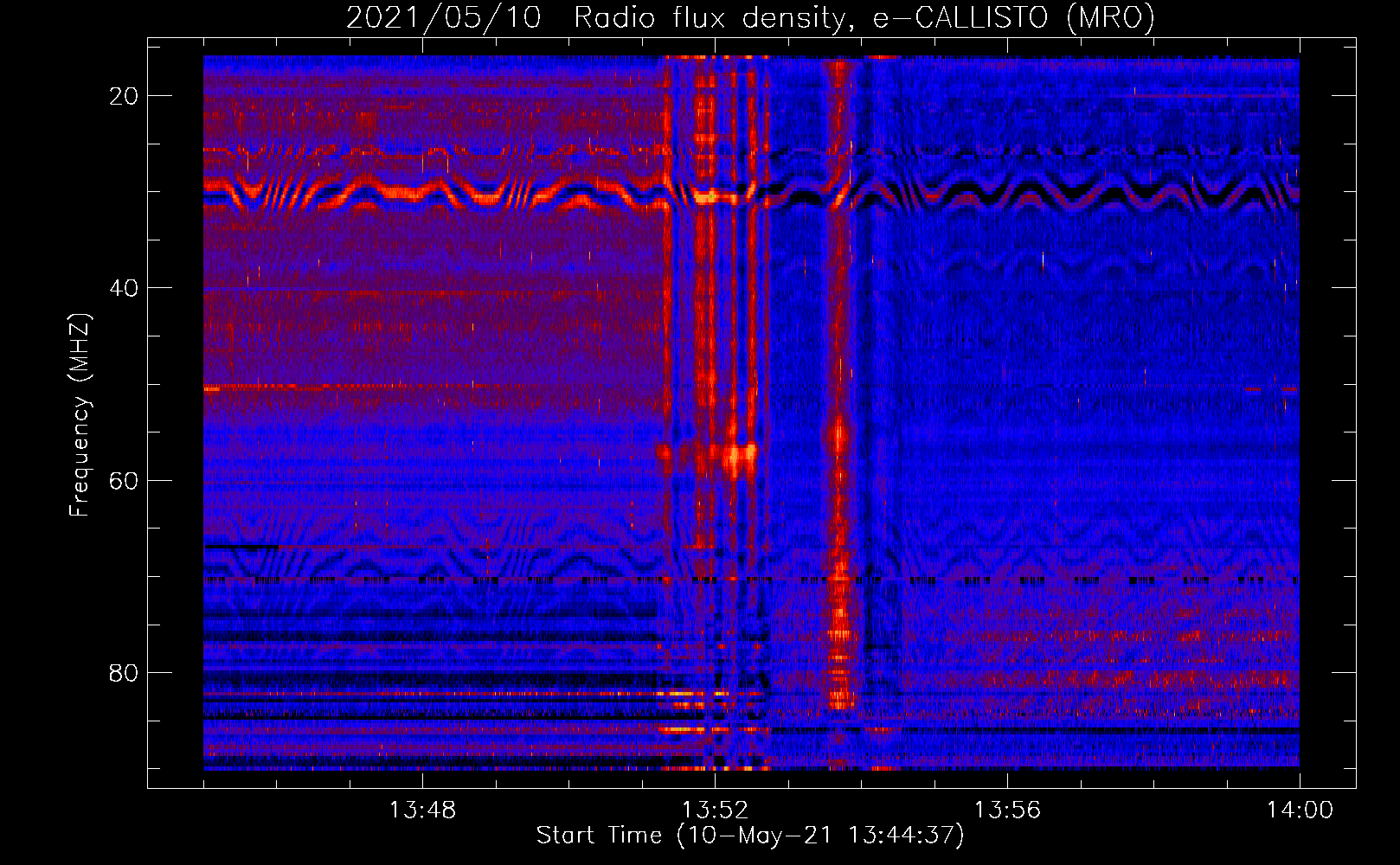Click the 'Start Time (10-May-21 13:44:37)' label
The height and width of the screenshot is (865, 1400).
click(x=750, y=836)
